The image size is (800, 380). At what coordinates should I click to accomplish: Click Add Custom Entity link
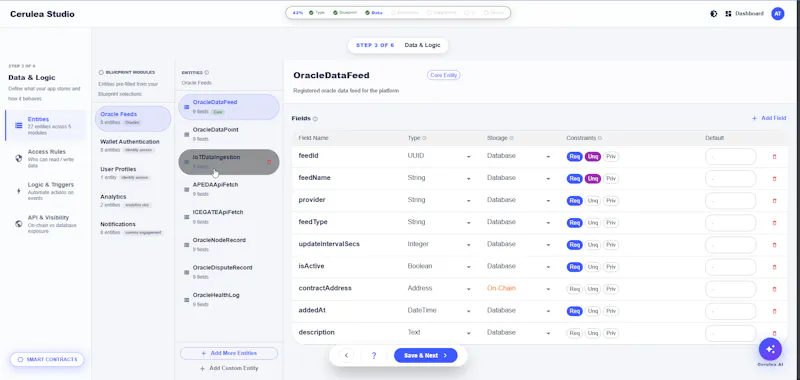click(x=229, y=368)
